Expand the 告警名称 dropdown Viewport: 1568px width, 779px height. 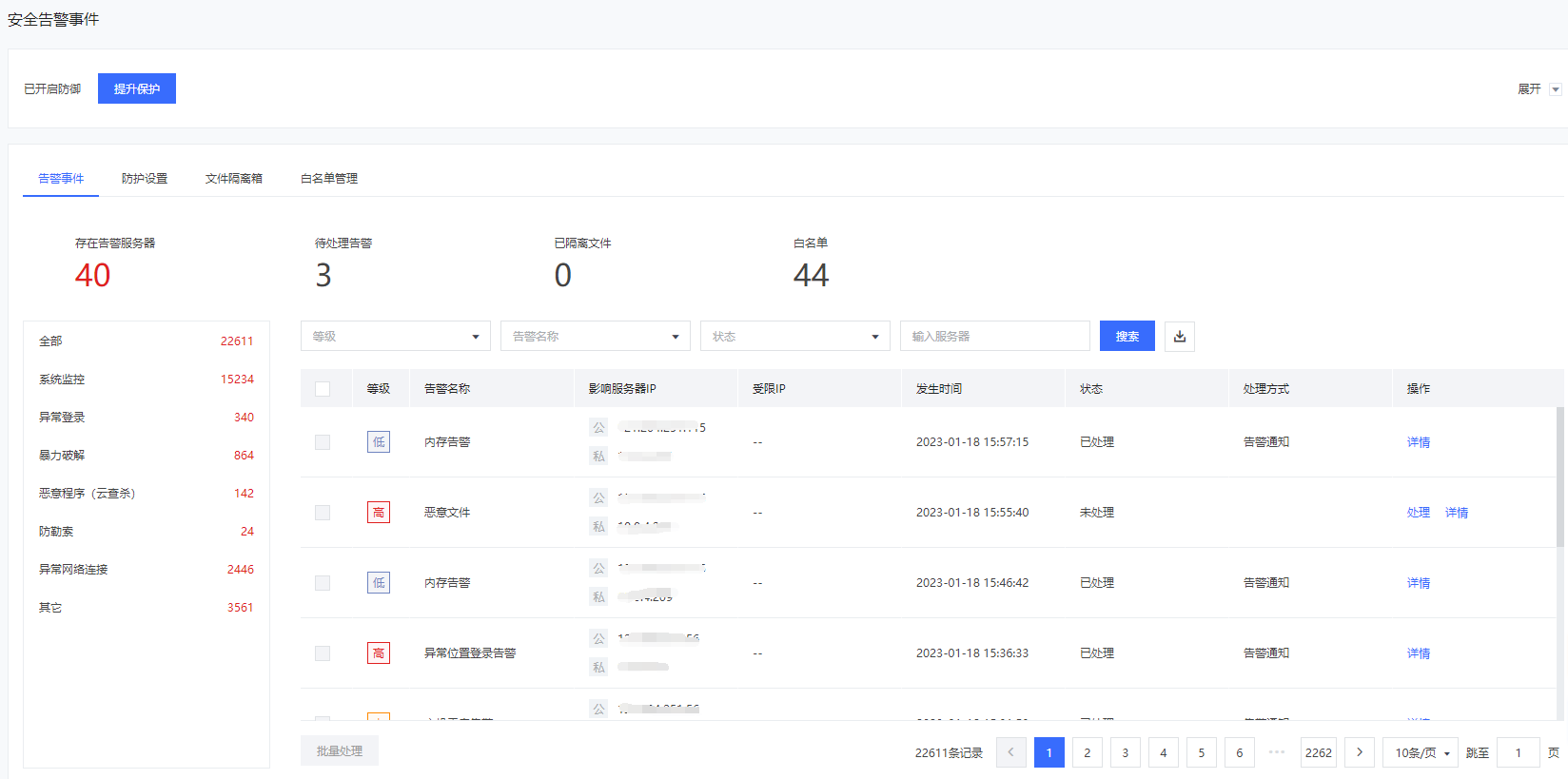[x=595, y=336]
